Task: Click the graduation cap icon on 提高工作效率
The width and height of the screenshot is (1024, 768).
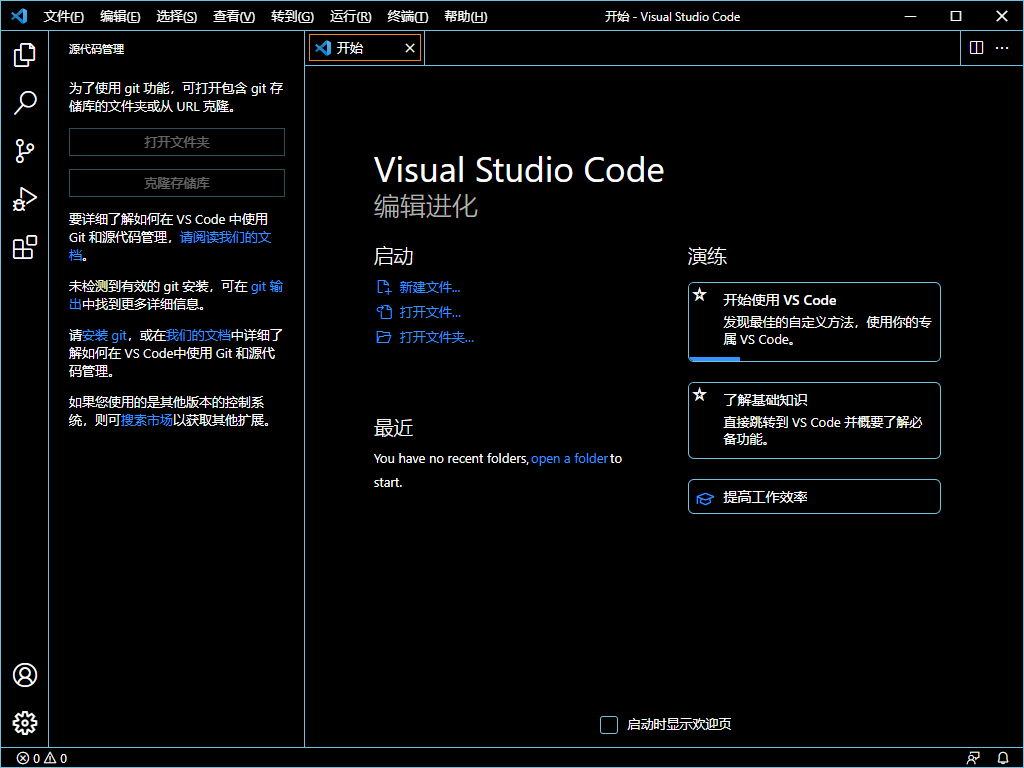Action: coord(705,498)
